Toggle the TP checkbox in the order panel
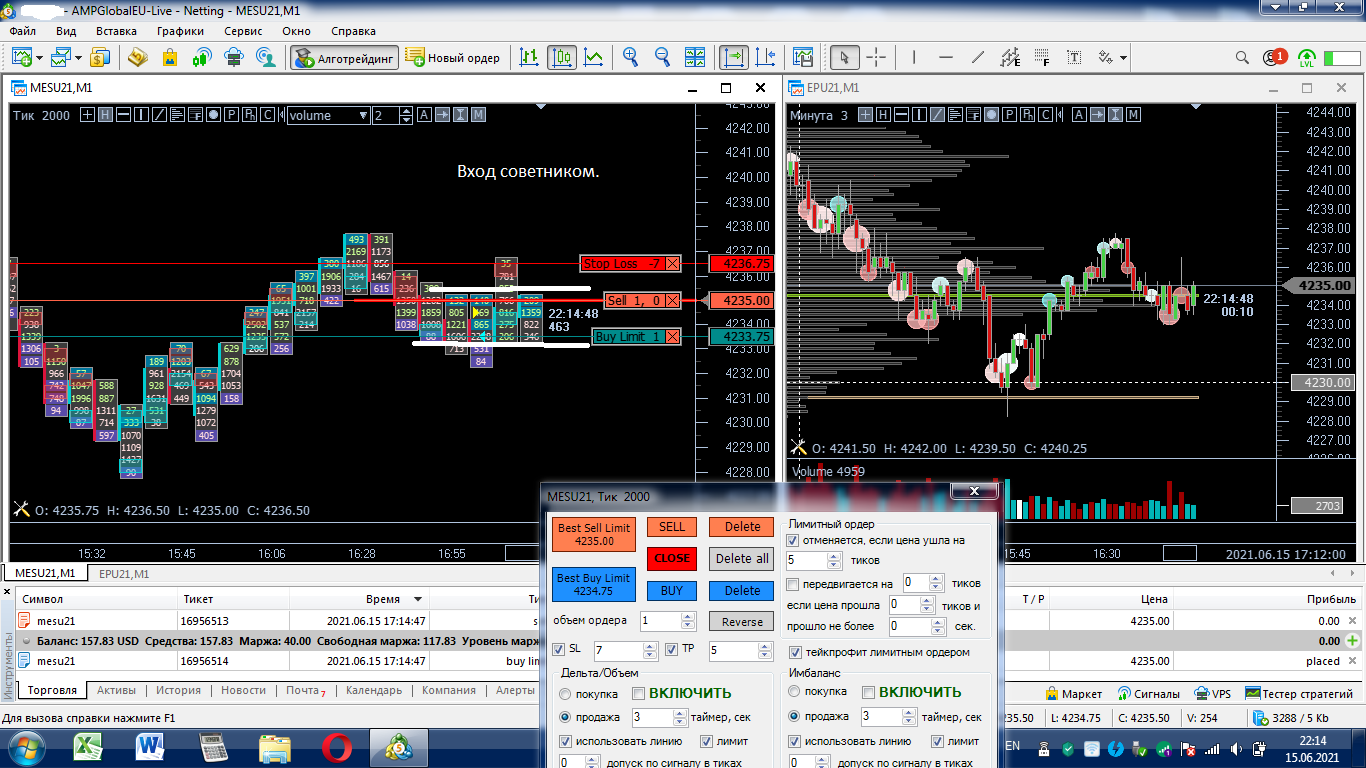The image size is (1366, 768). (672, 650)
